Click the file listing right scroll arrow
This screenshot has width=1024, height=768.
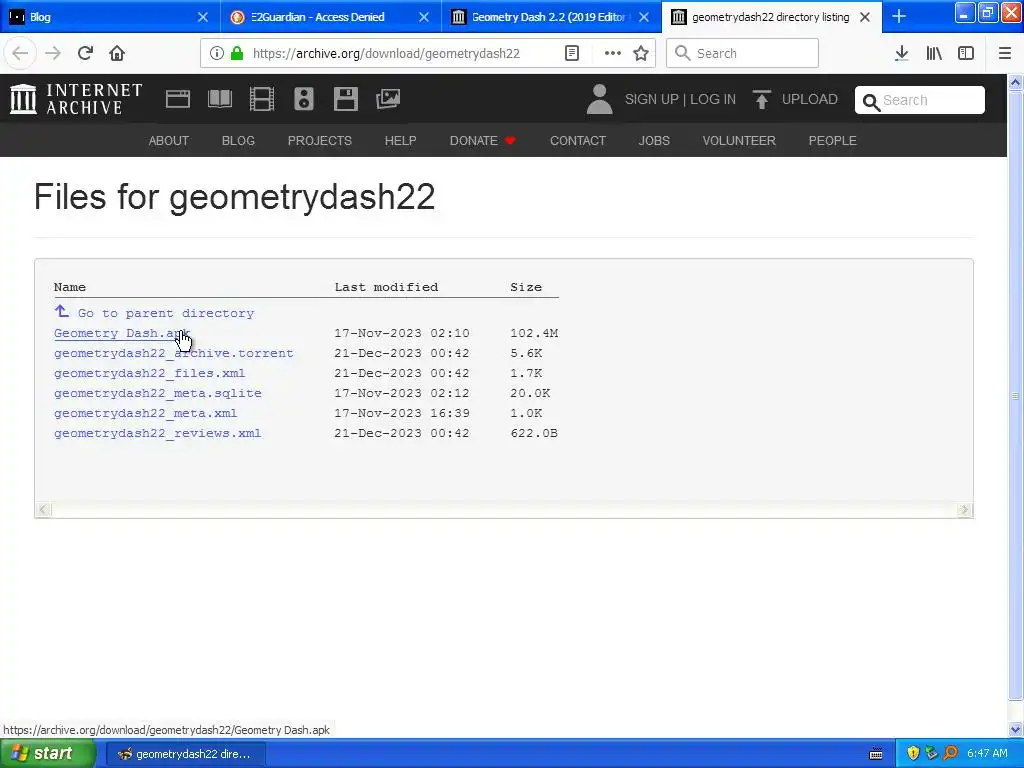tap(965, 510)
